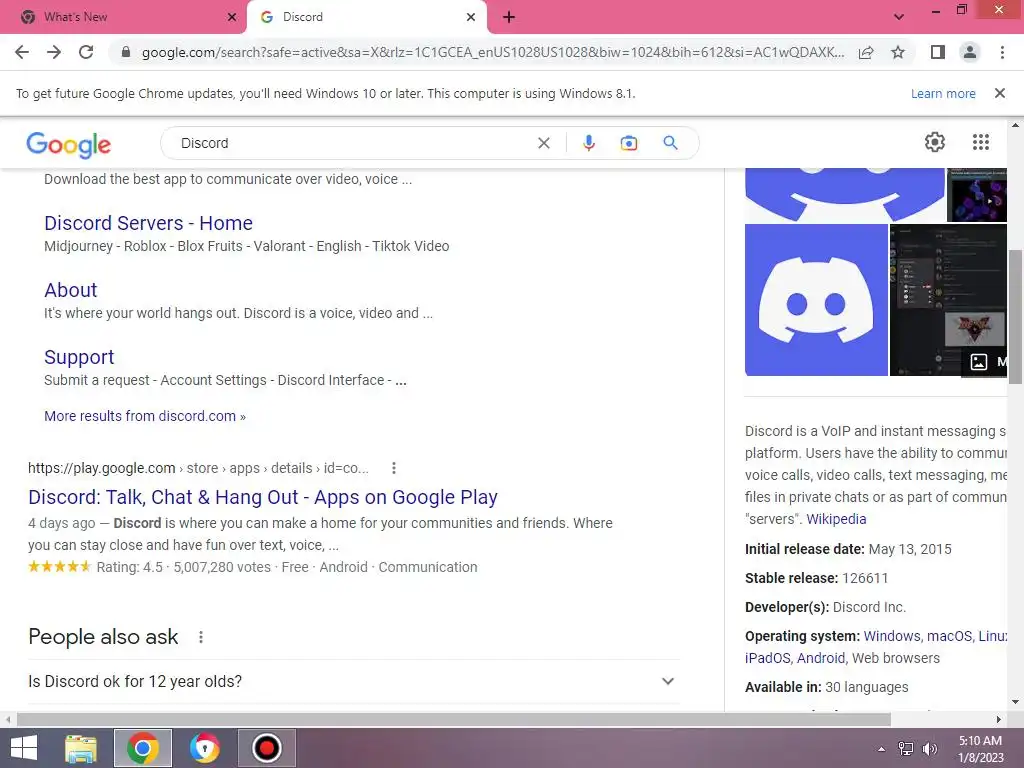Open Discord Servers - Home link
This screenshot has height=768, width=1024.
tap(148, 223)
